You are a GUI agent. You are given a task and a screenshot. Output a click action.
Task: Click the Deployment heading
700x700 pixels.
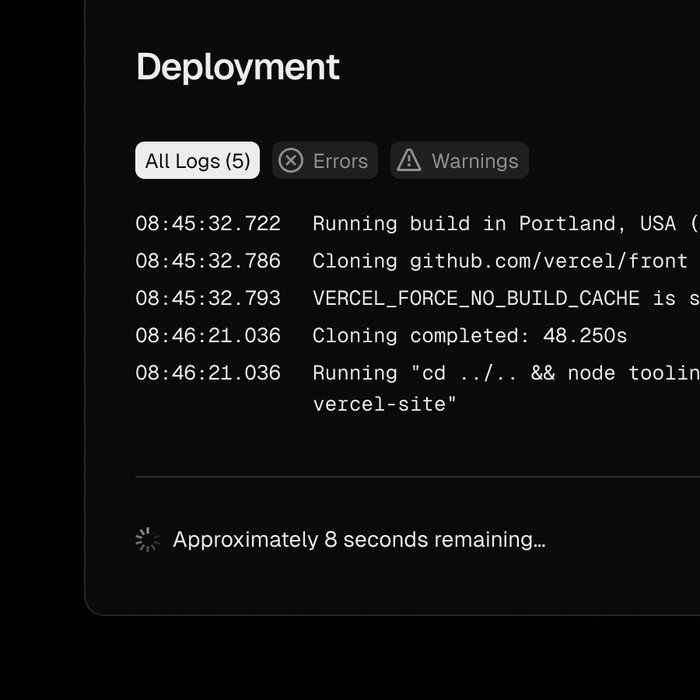[238, 67]
